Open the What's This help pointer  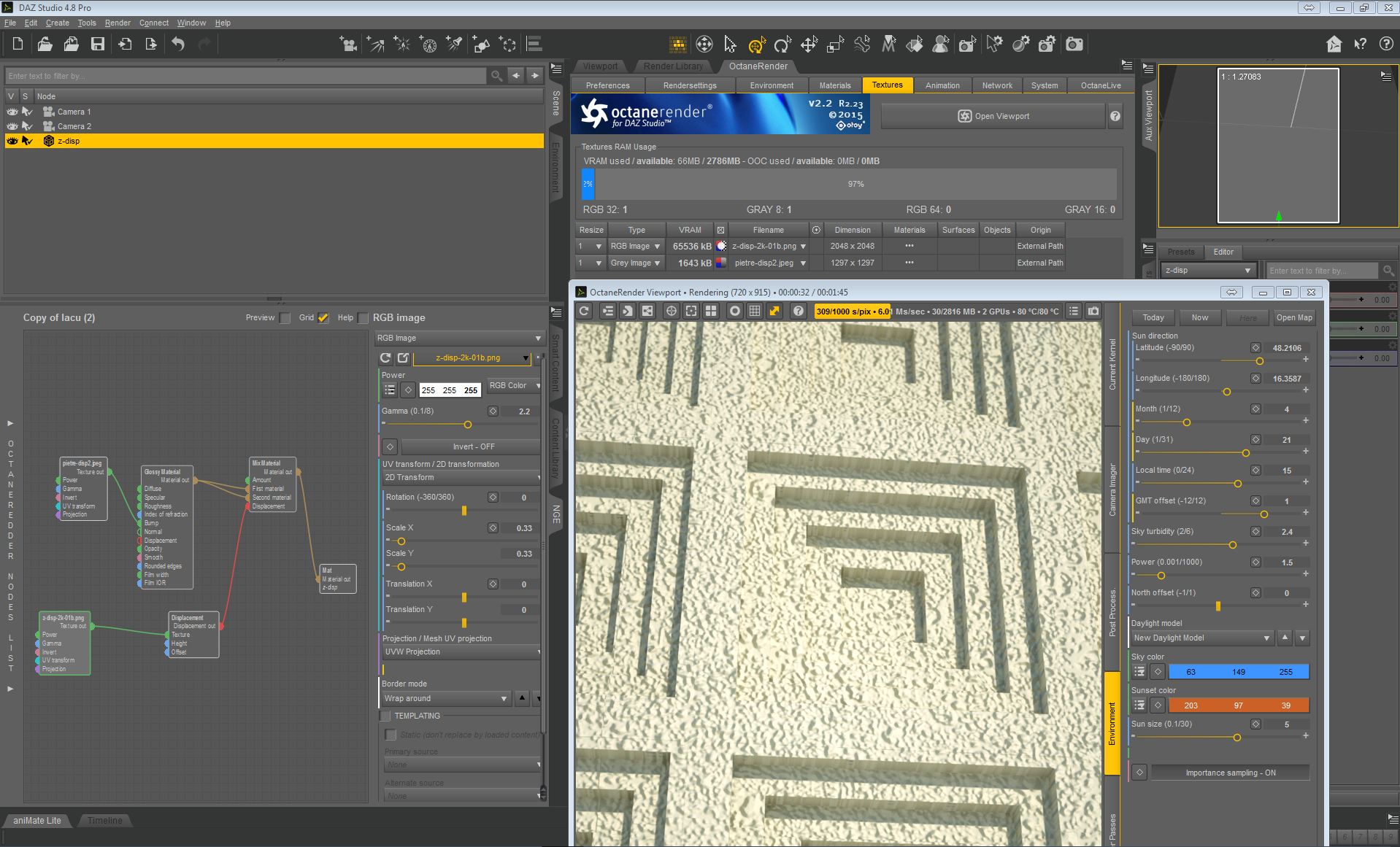[1360, 45]
